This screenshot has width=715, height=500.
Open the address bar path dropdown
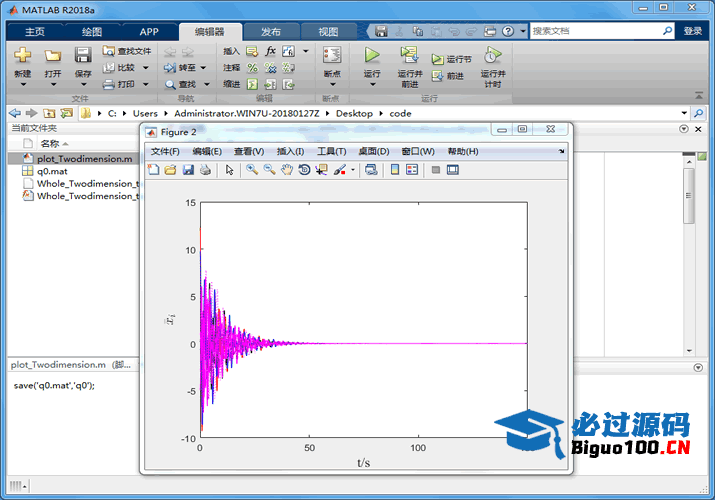[x=684, y=113]
